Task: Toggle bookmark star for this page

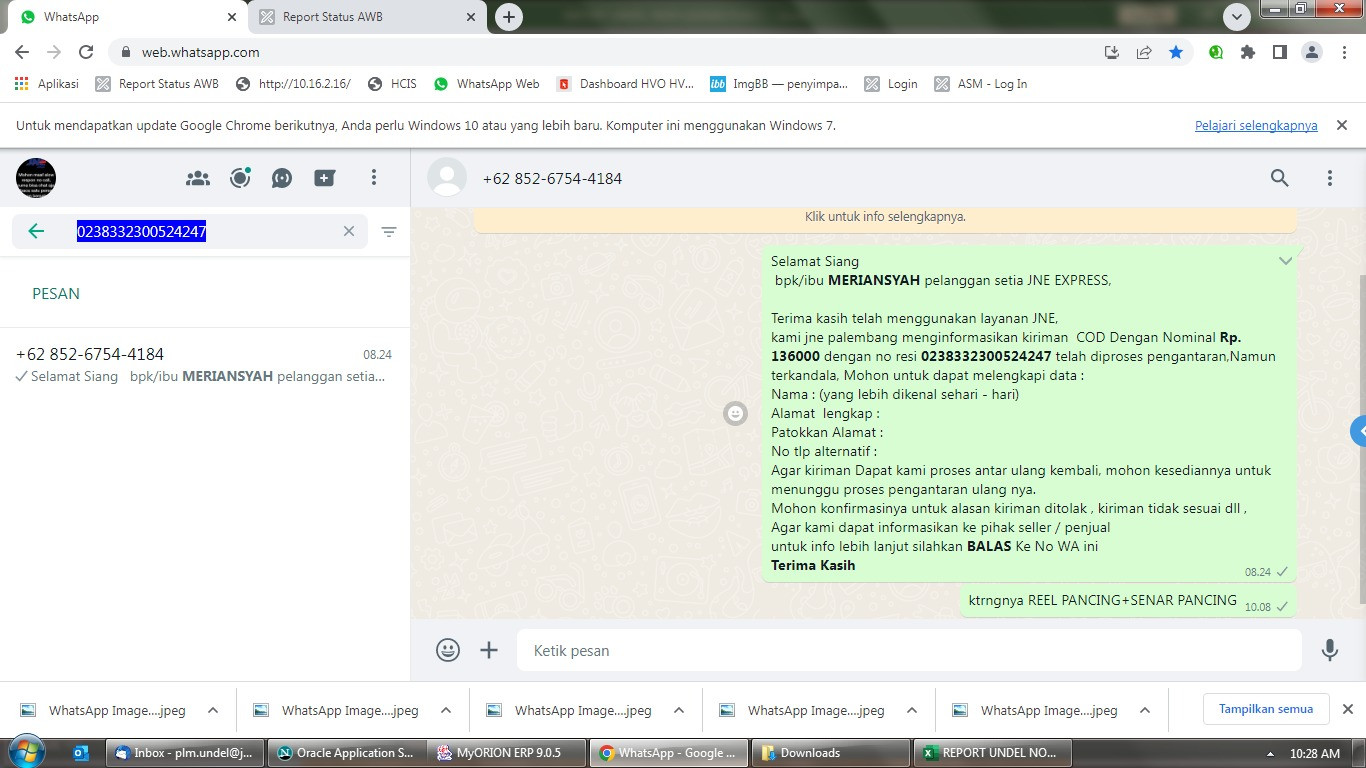Action: (x=1176, y=52)
